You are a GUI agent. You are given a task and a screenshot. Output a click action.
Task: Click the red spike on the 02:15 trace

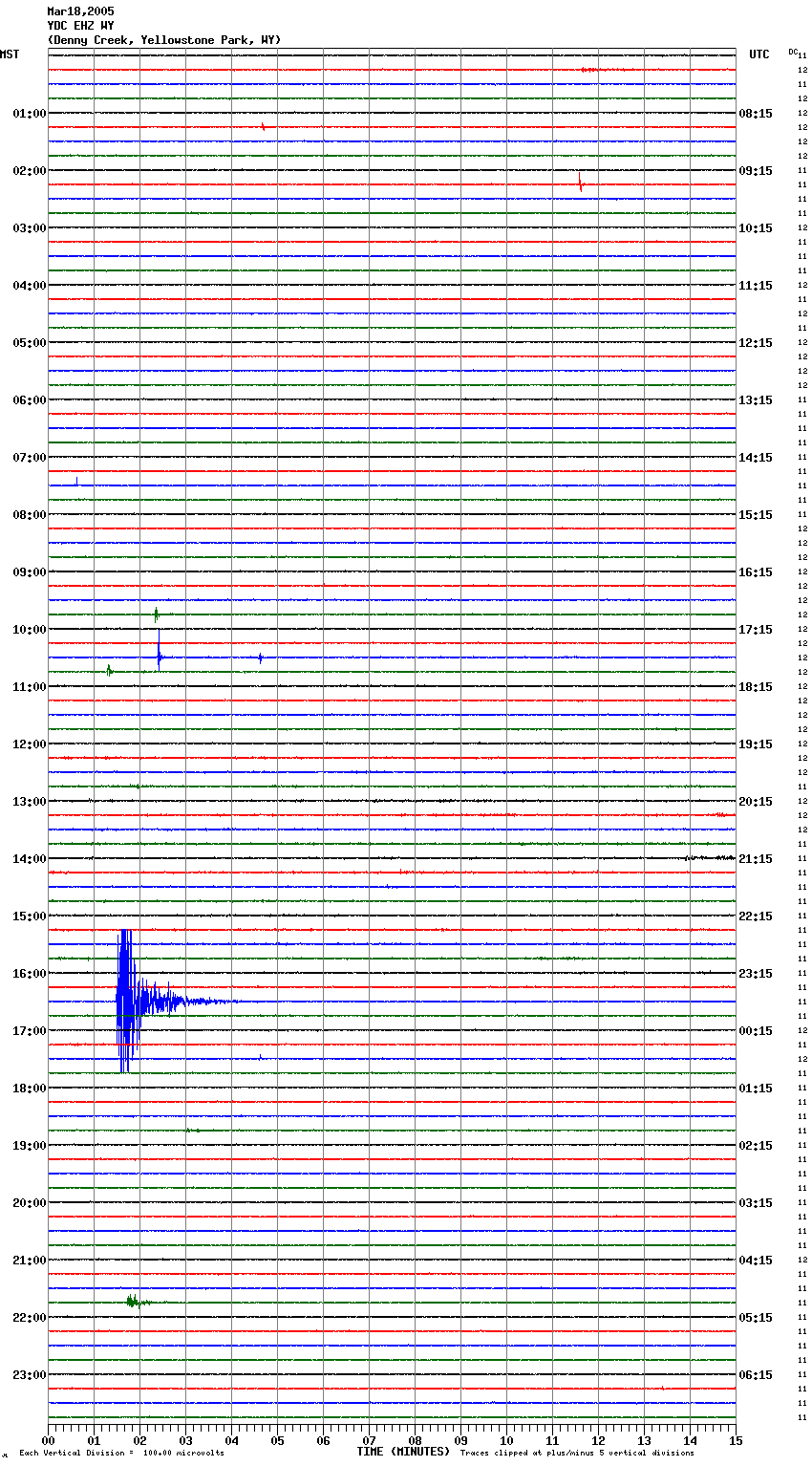coord(580,182)
